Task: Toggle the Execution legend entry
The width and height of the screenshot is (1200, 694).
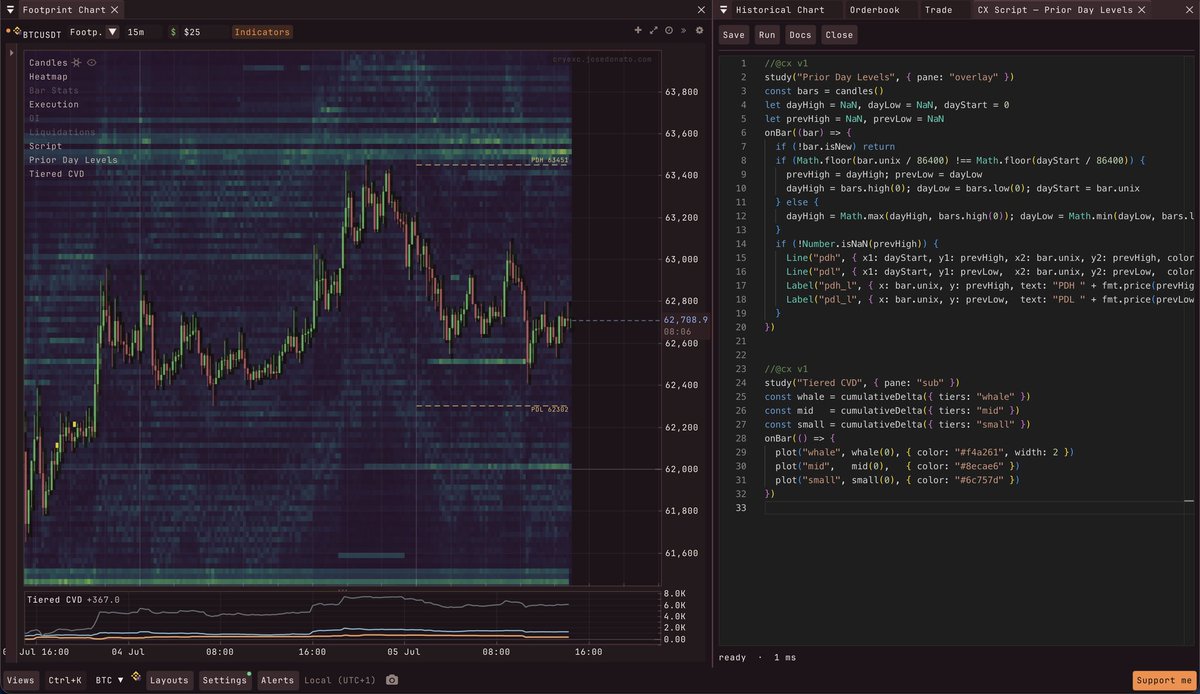Action: click(x=54, y=104)
